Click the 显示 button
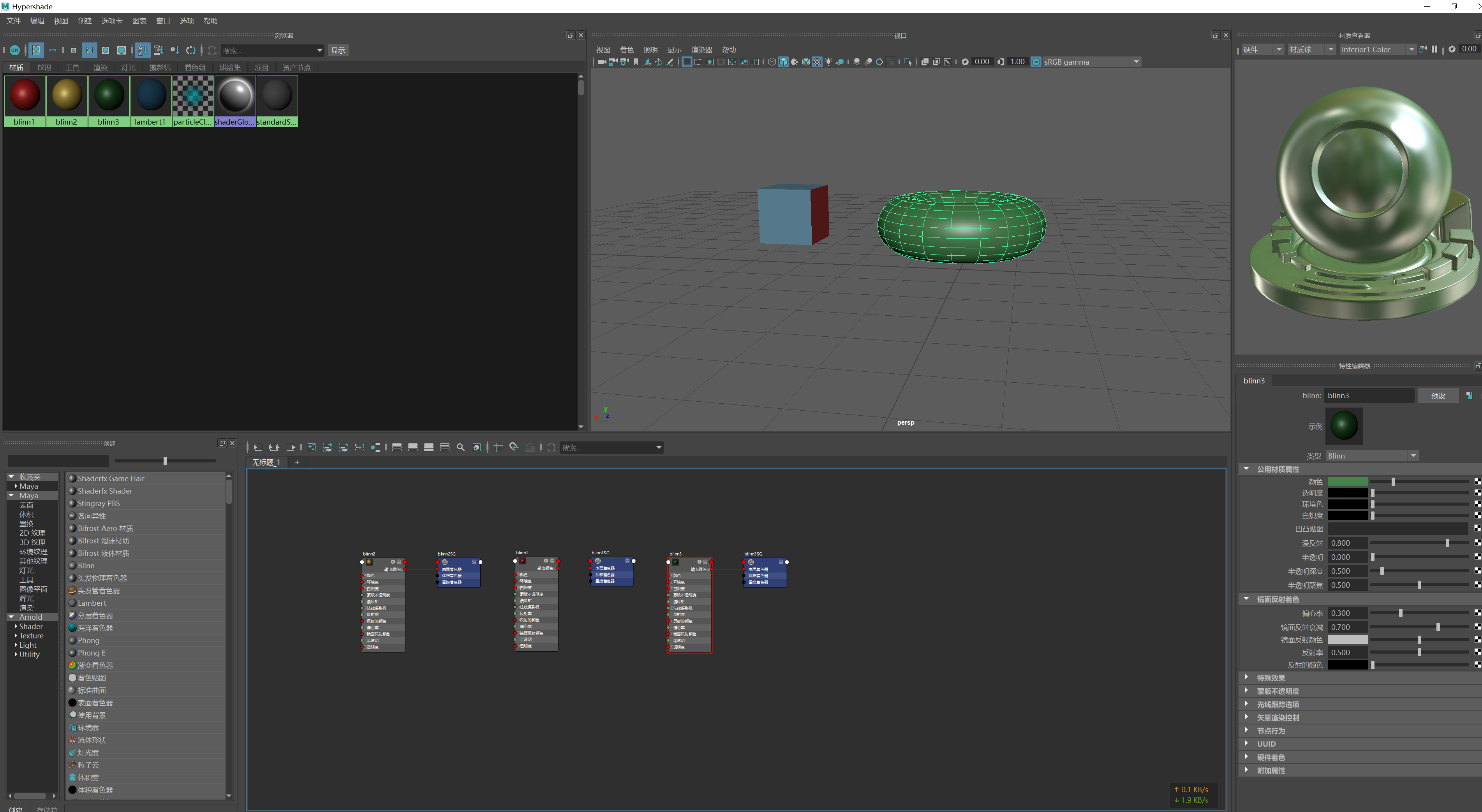This screenshot has width=1482, height=812. click(338, 50)
